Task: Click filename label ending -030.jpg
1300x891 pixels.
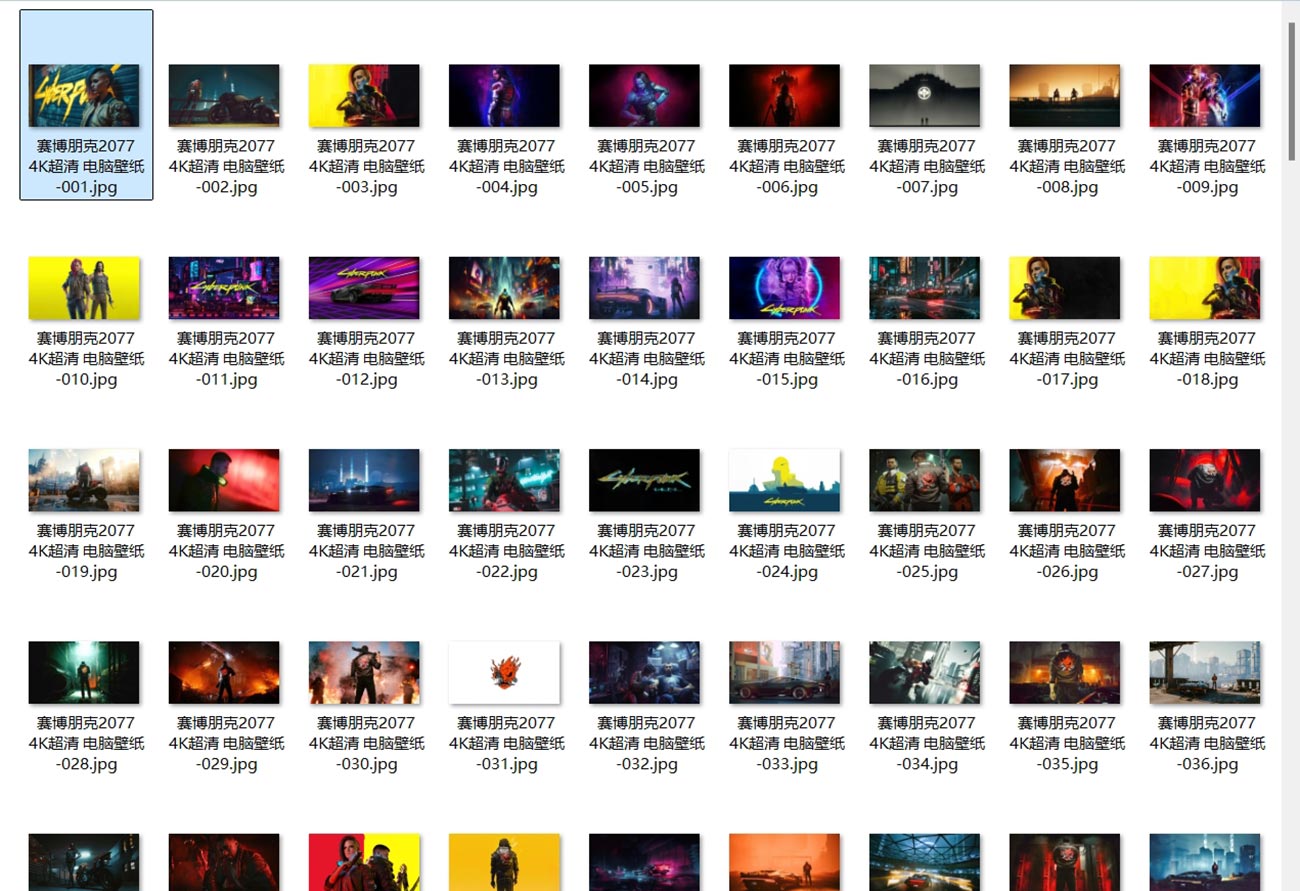Action: coord(366,742)
